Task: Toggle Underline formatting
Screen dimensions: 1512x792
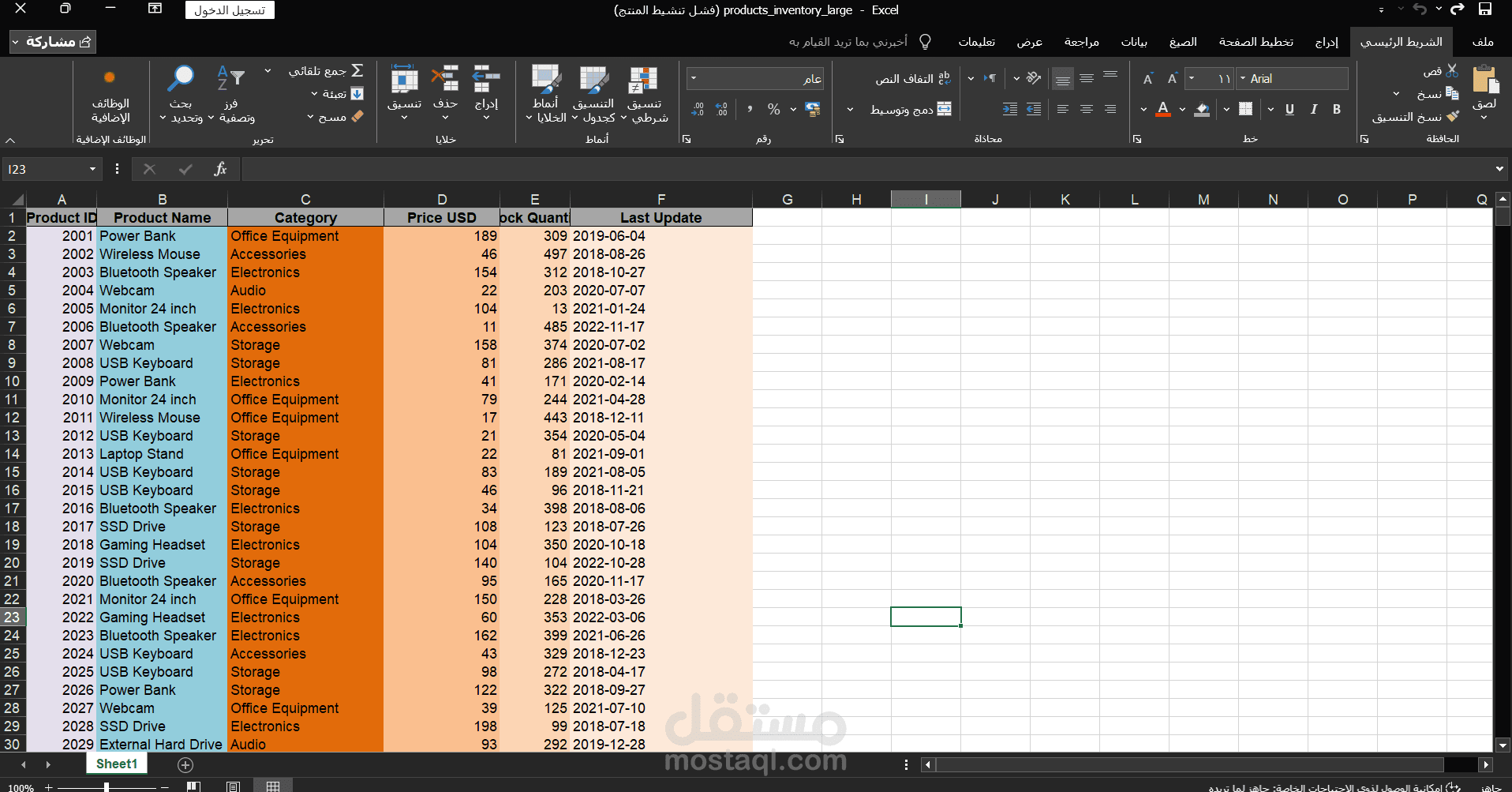Action: (x=1289, y=109)
